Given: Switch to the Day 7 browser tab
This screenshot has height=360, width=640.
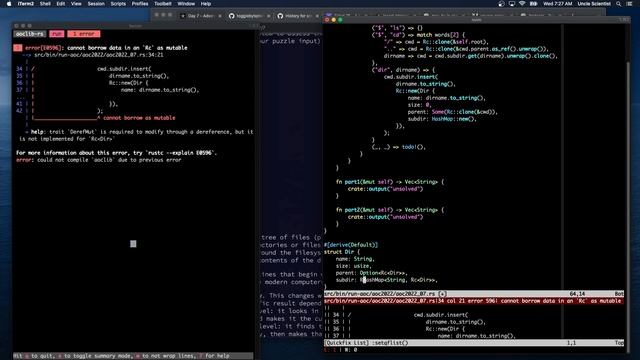Looking at the screenshot, I should coord(200,16).
